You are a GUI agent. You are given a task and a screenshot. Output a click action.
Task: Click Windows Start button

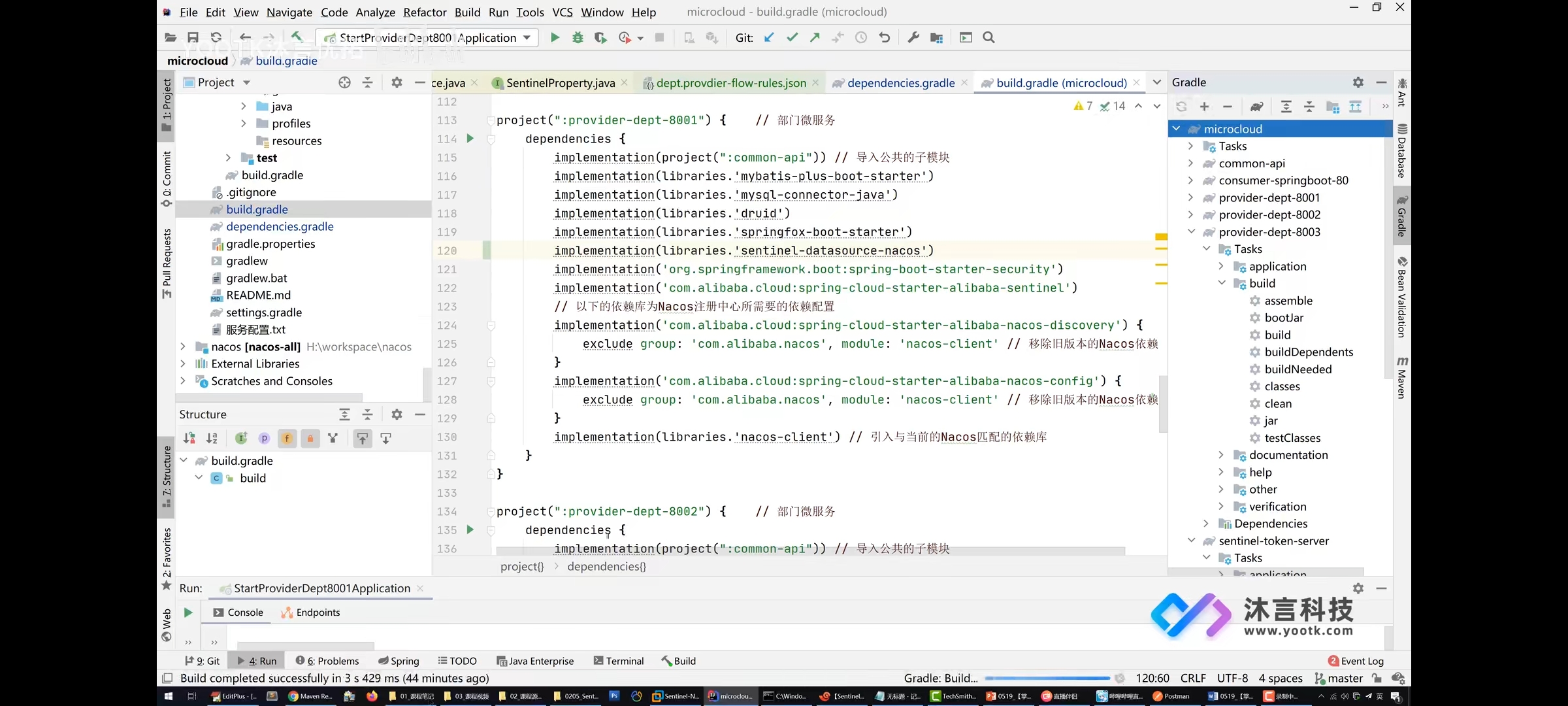(x=168, y=696)
